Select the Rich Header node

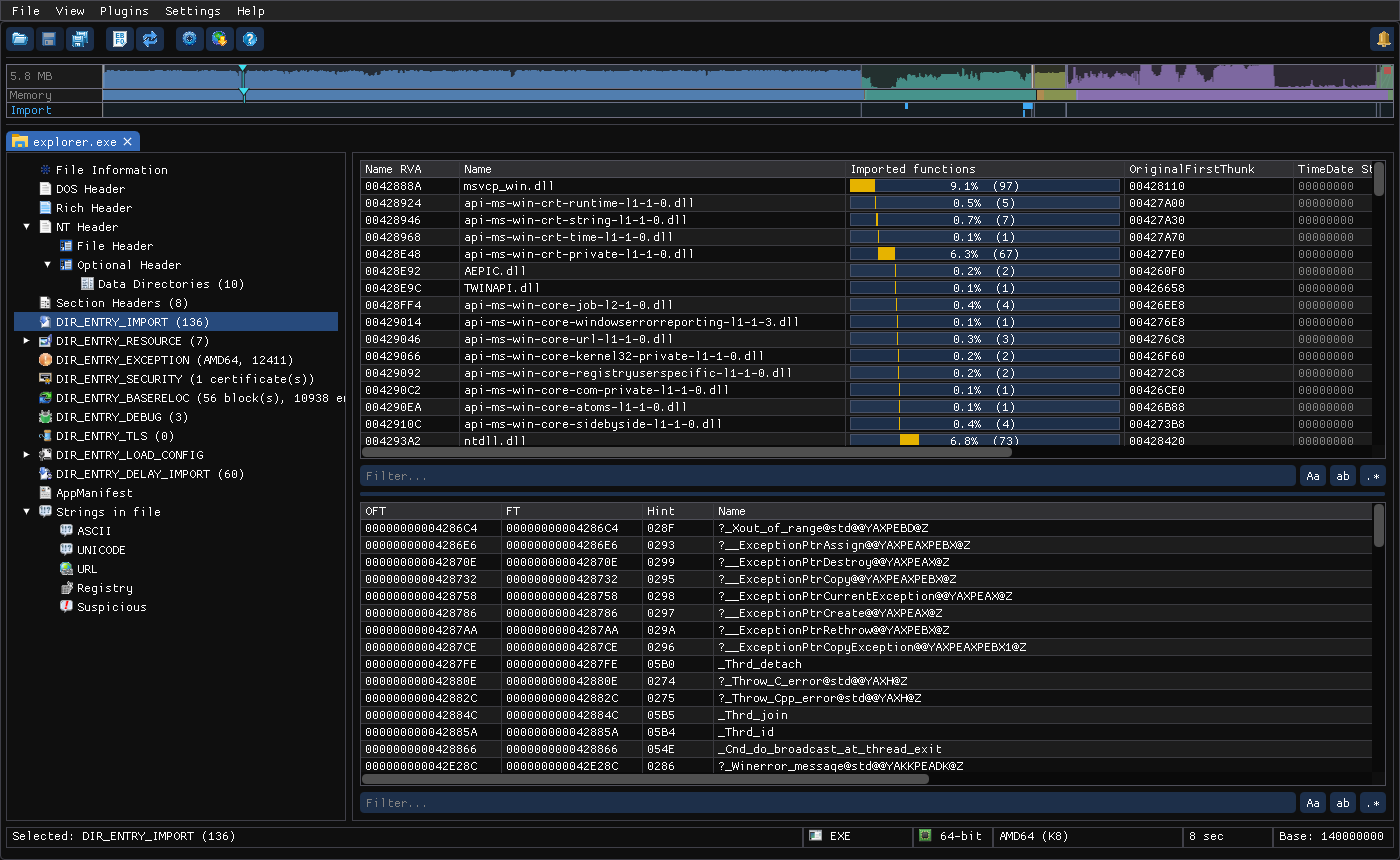[93, 208]
